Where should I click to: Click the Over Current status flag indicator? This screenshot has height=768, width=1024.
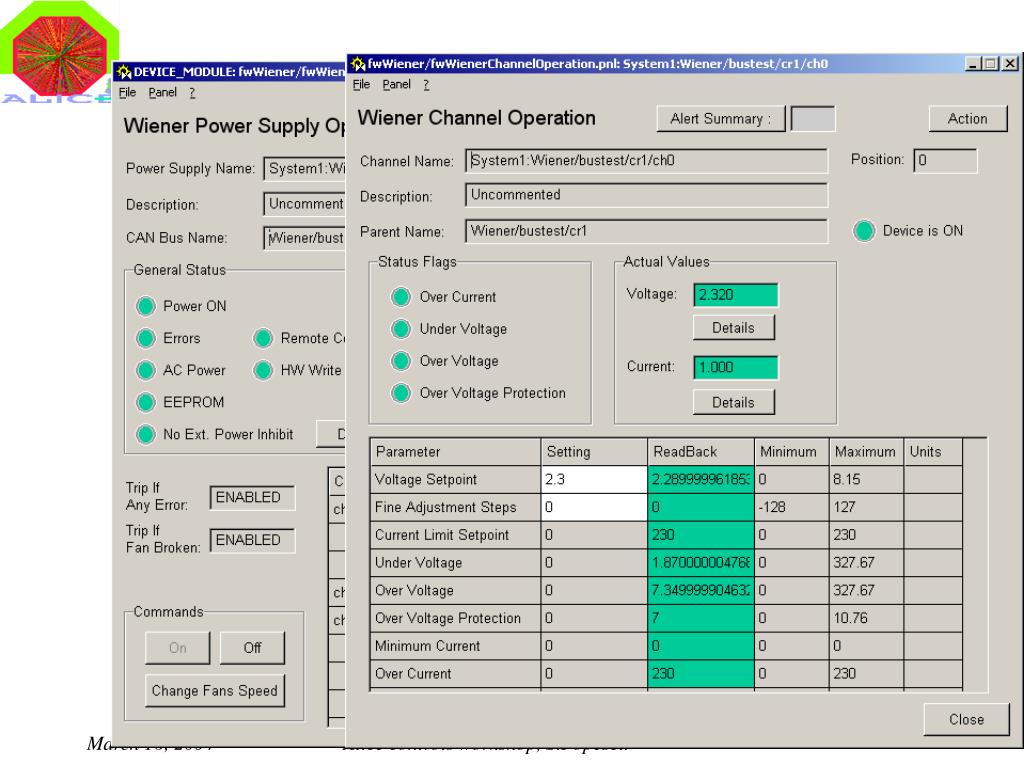401,296
